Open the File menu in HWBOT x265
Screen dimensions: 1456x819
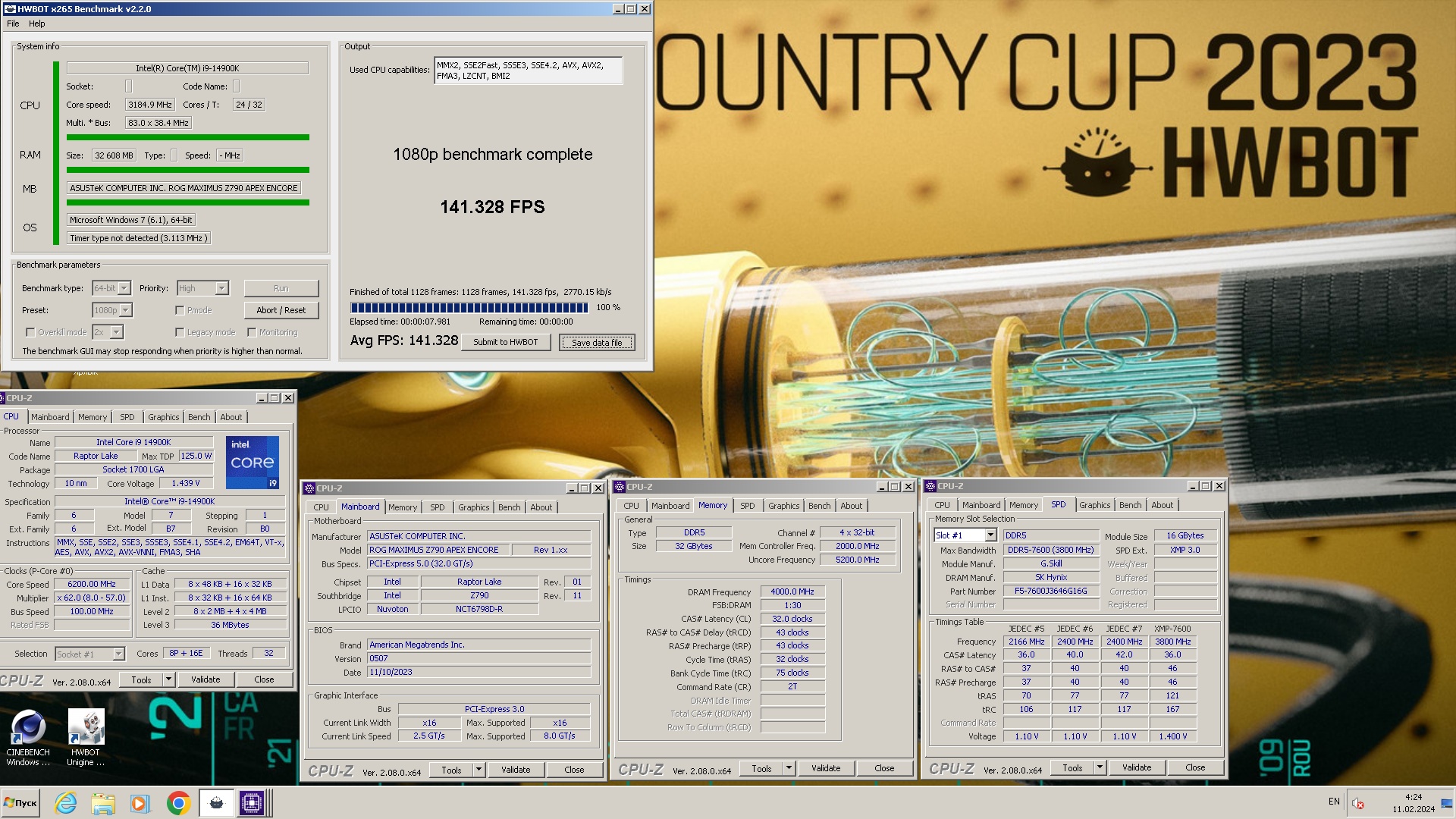tap(13, 24)
